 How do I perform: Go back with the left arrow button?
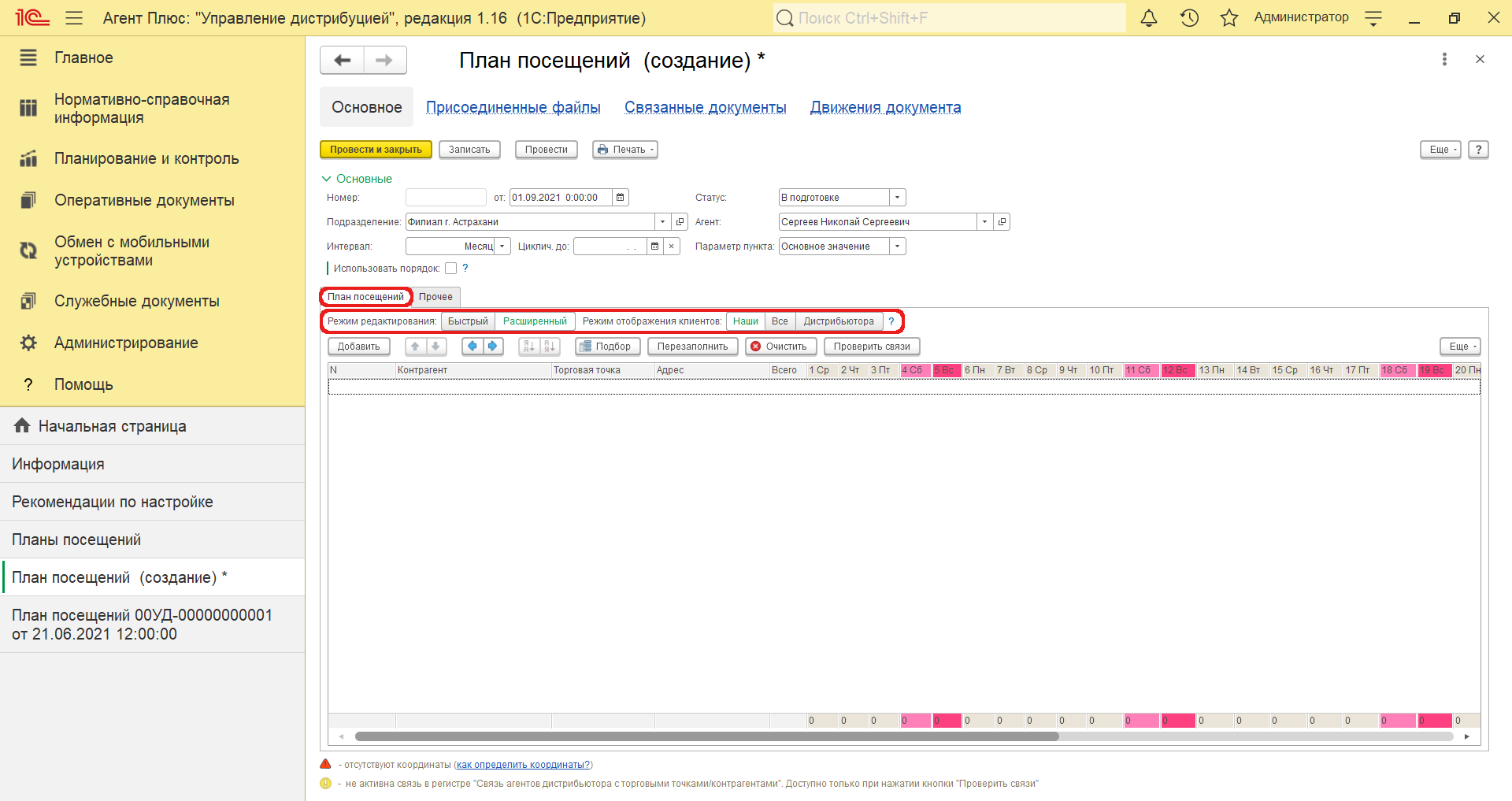[342, 60]
